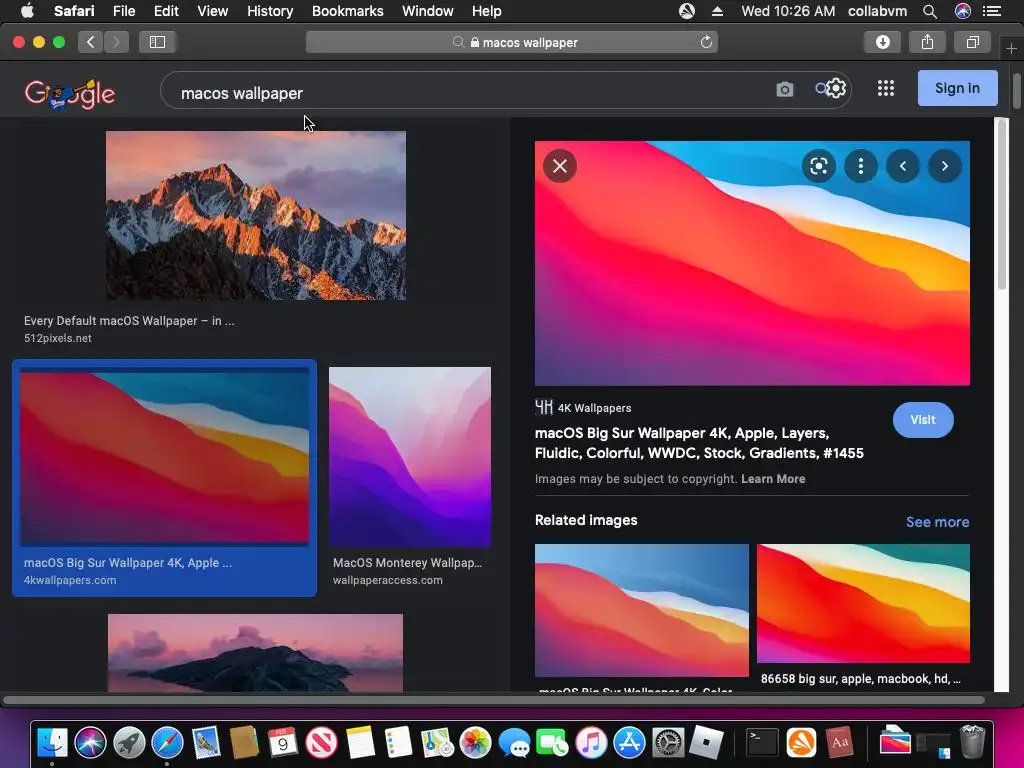Open System Preferences from the Dock
The image size is (1024, 768).
(668, 743)
